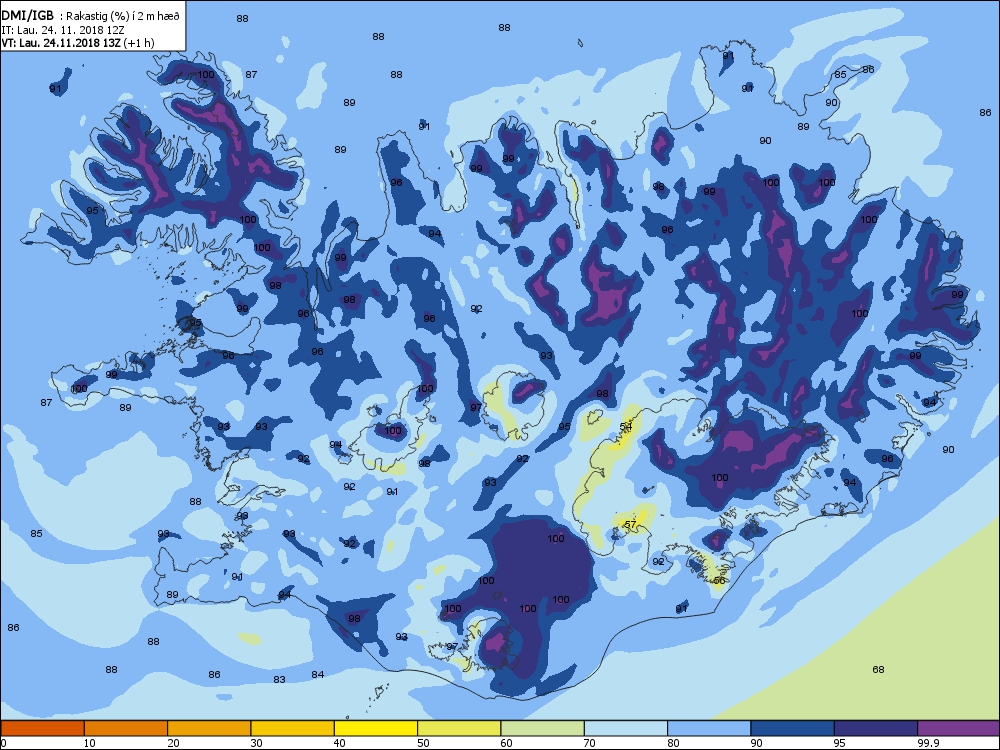This screenshot has height=750, width=1000.
Task: Click the 40–50 bright yellow legend swatch
Action: pos(376,728)
